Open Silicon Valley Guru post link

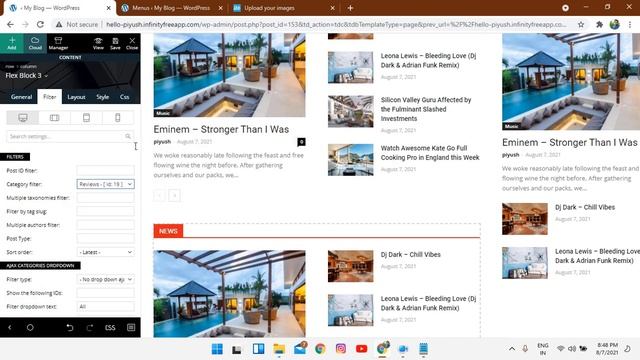426,109
